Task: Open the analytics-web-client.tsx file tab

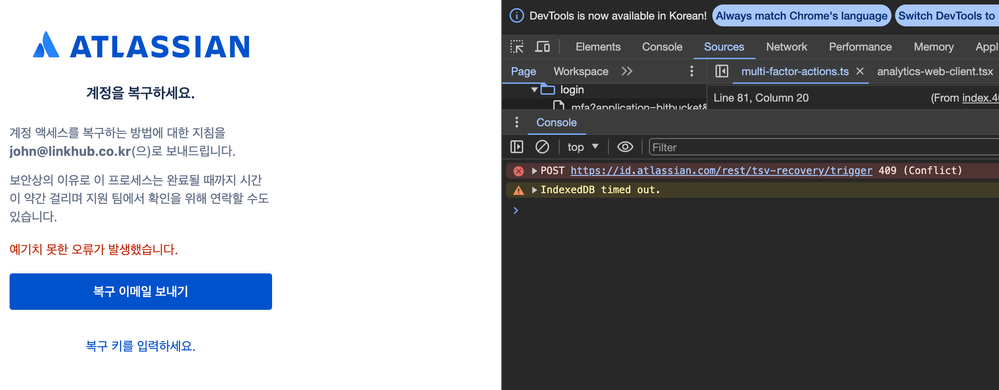Action: (x=935, y=71)
